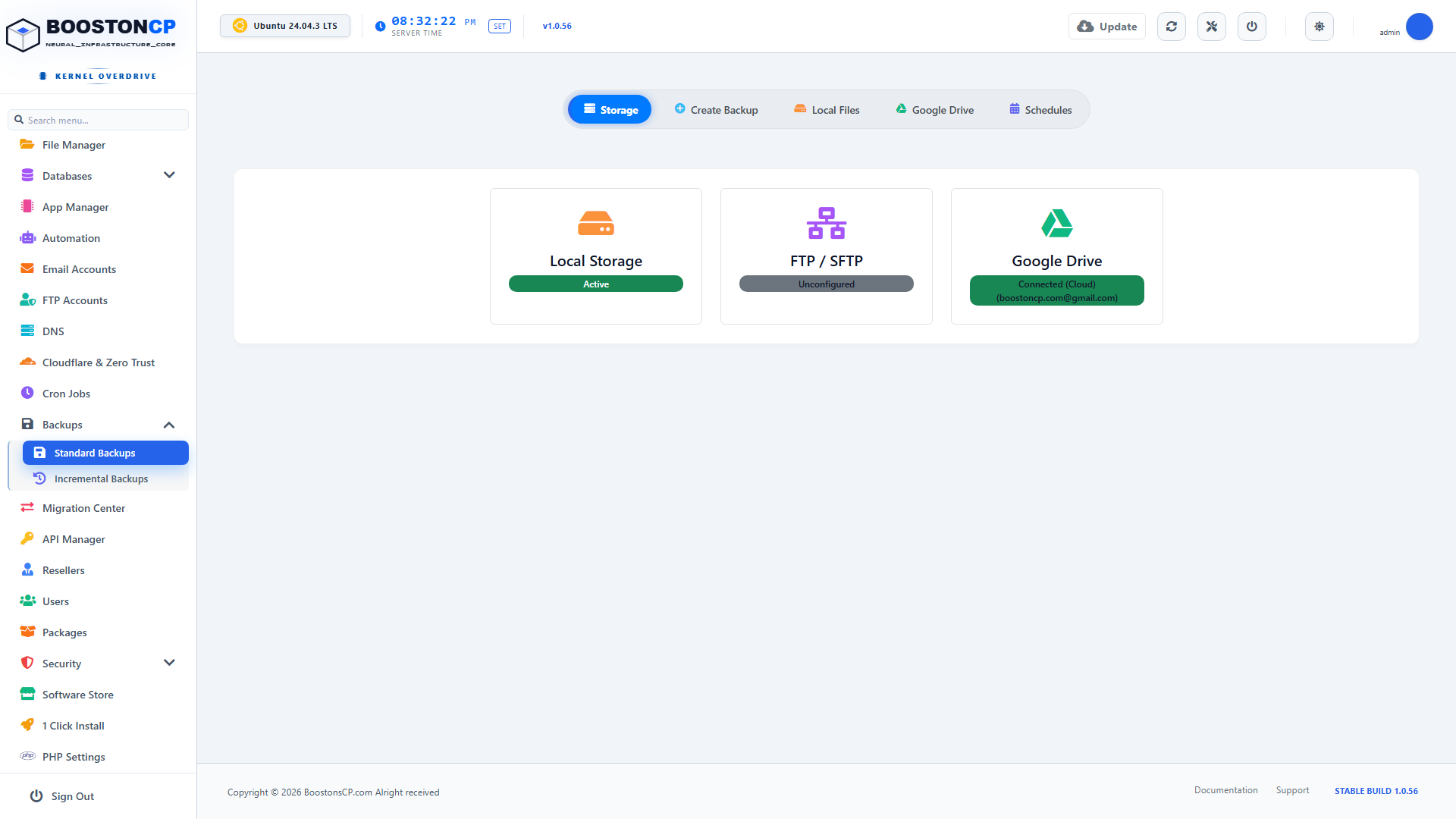
Task: Click the Search menu input field
Action: (x=99, y=120)
